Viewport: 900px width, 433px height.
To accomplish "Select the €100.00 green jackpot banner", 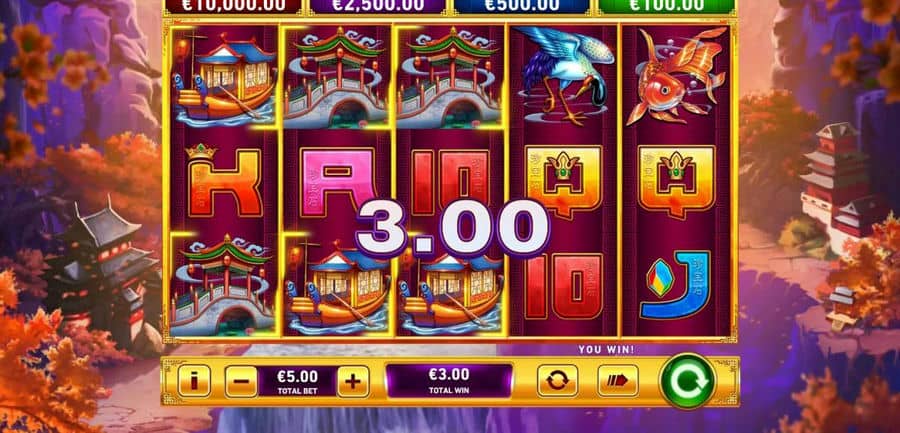I will tap(666, 6).
